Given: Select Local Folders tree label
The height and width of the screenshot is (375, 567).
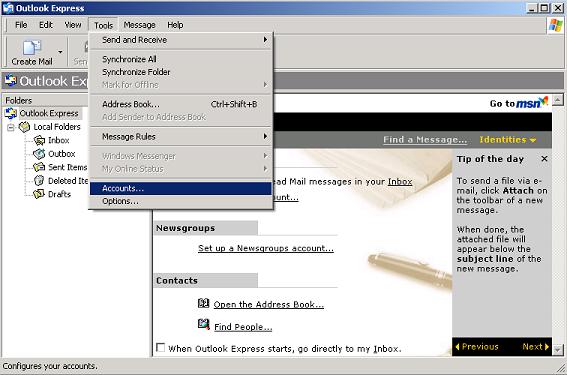Looking at the screenshot, I should [57, 127].
